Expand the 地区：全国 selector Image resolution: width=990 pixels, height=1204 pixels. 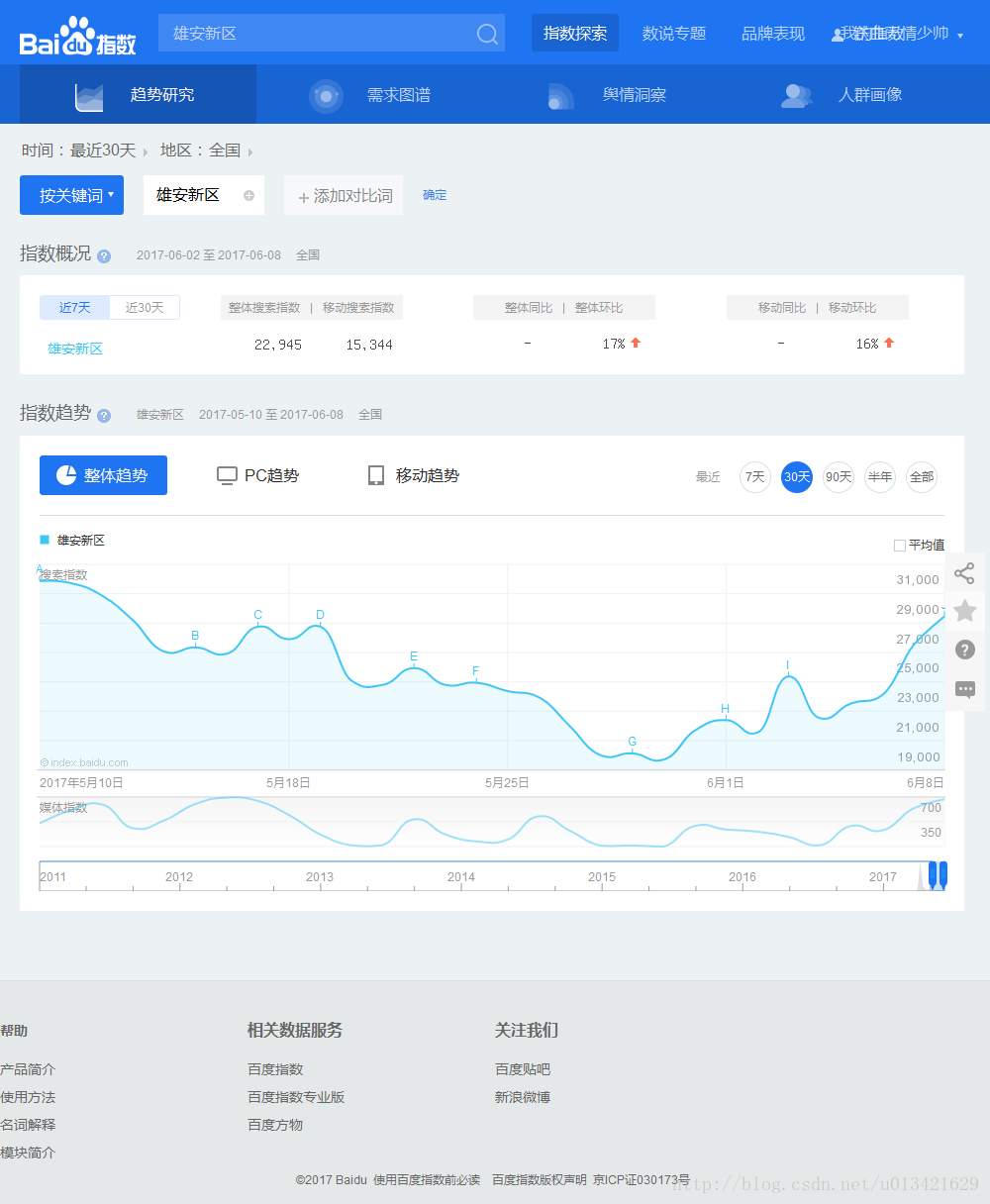coord(206,150)
